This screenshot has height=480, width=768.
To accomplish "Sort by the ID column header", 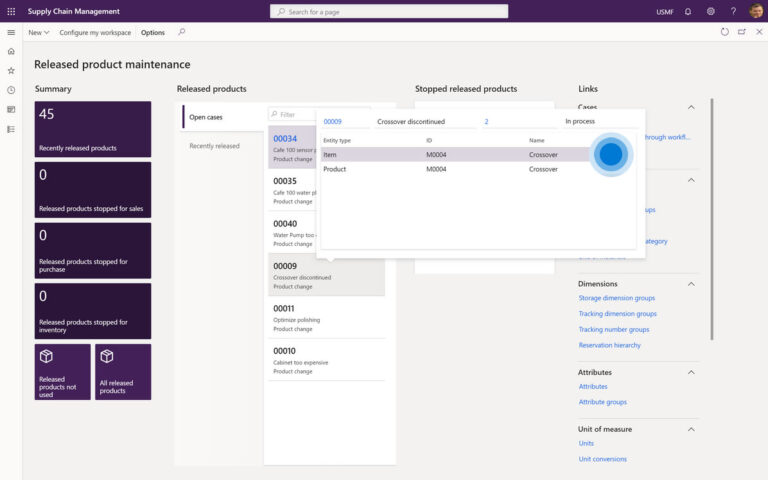I will [x=429, y=140].
